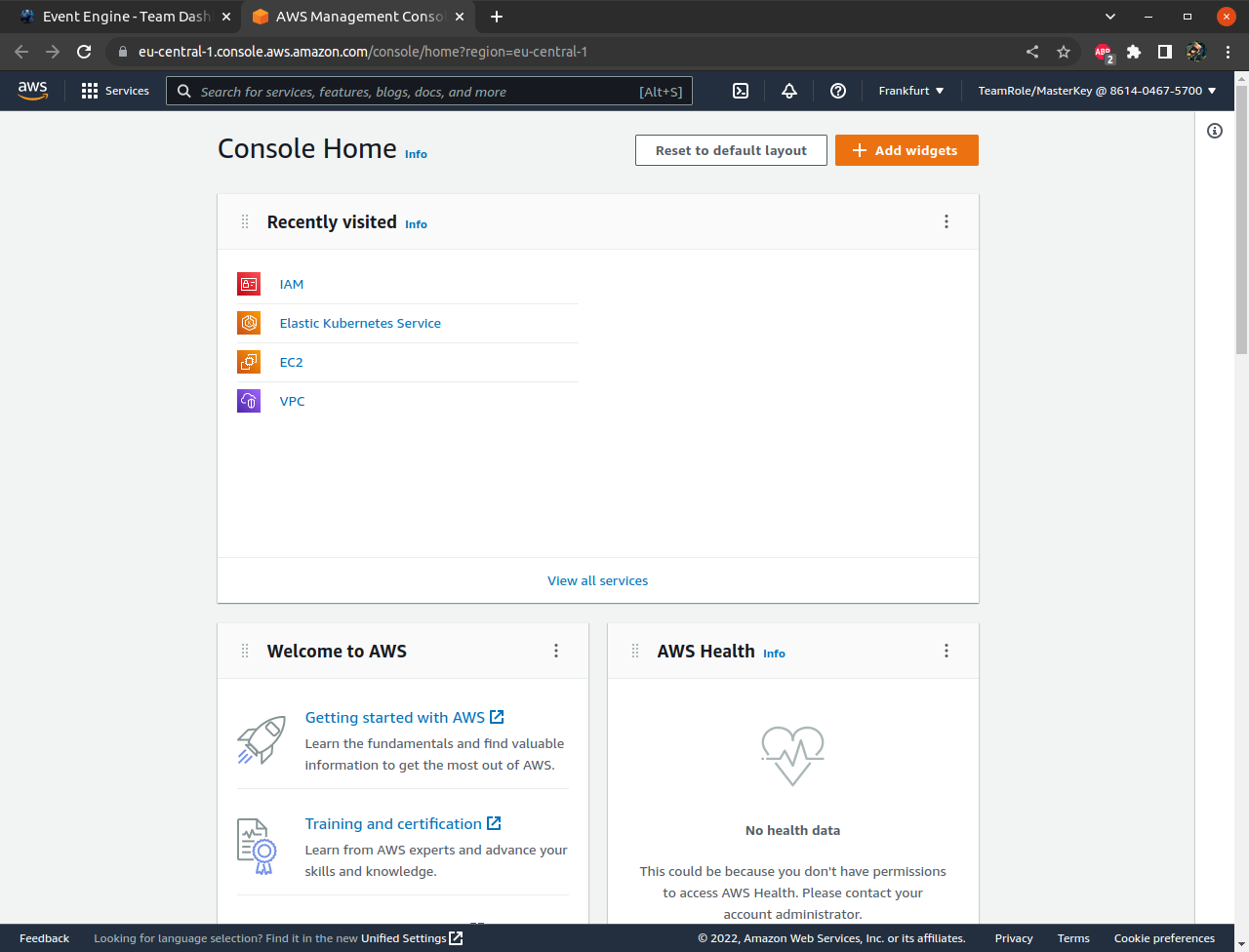Screen dimensions: 1249x952
Task: Click Reset to default layout
Action: coord(731,150)
